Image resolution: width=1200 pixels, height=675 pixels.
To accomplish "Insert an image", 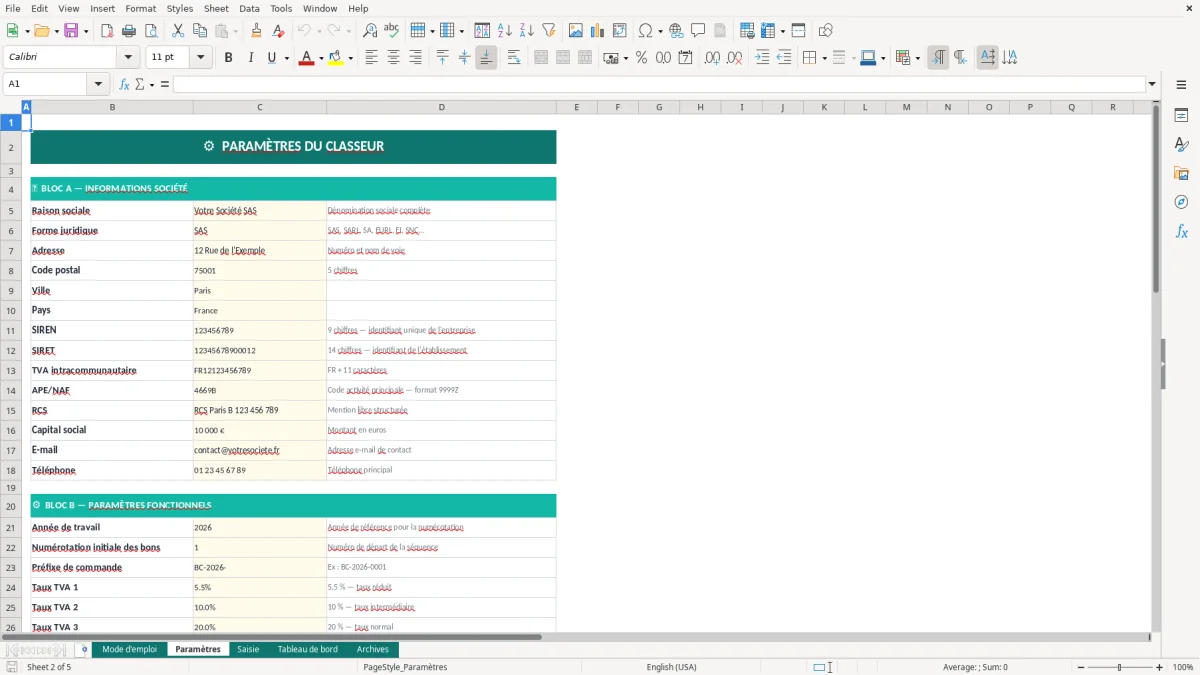I will pos(576,31).
